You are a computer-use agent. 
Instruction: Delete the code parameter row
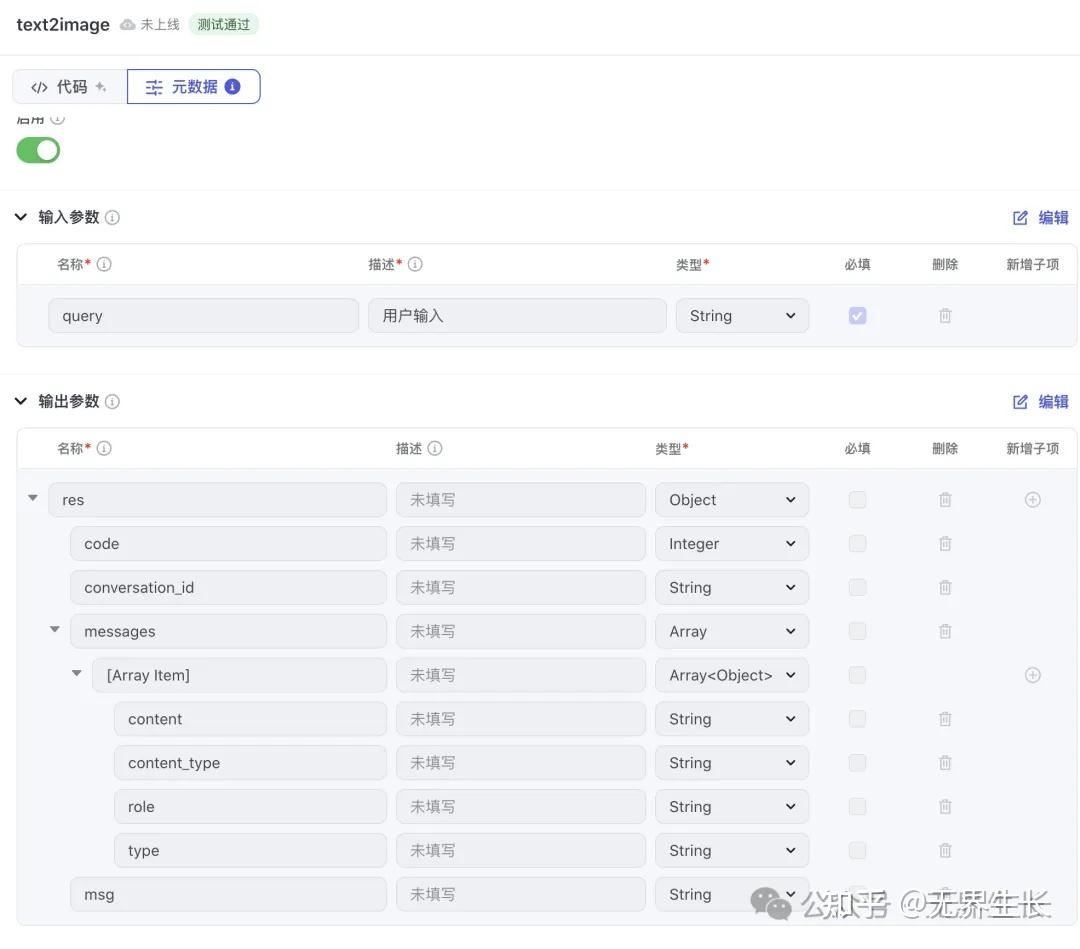tap(945, 543)
